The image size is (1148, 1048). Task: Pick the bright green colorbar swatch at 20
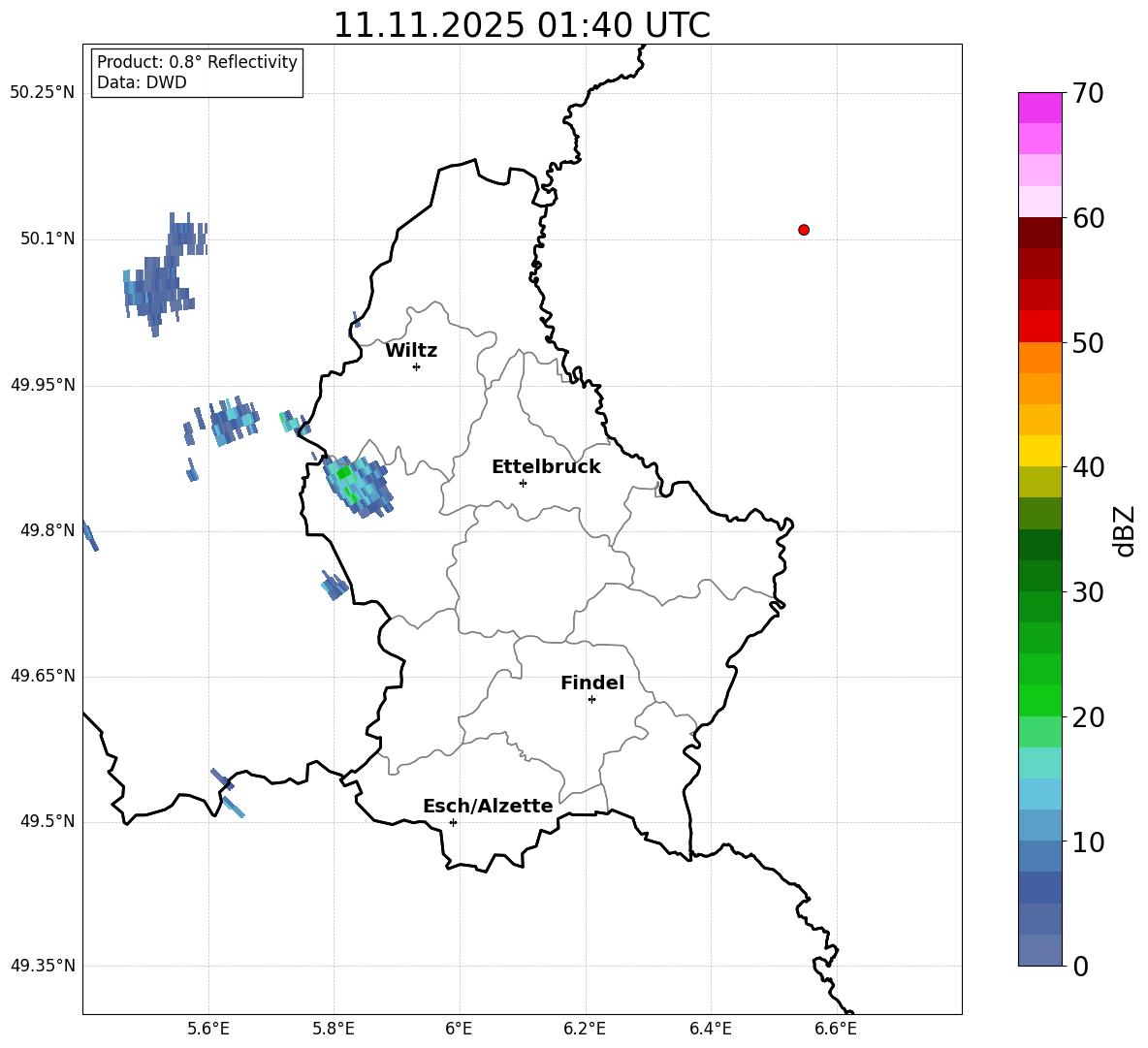[1039, 701]
